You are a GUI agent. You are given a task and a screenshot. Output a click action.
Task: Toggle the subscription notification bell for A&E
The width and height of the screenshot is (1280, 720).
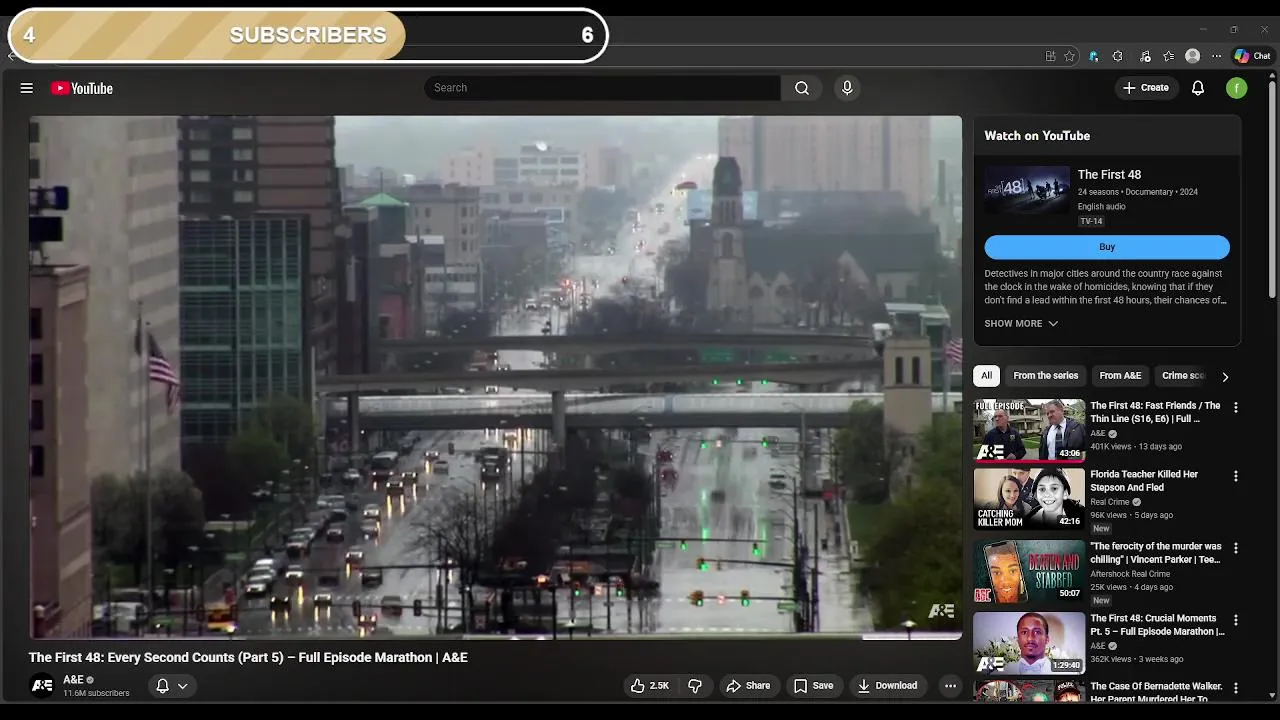pyautogui.click(x=162, y=686)
